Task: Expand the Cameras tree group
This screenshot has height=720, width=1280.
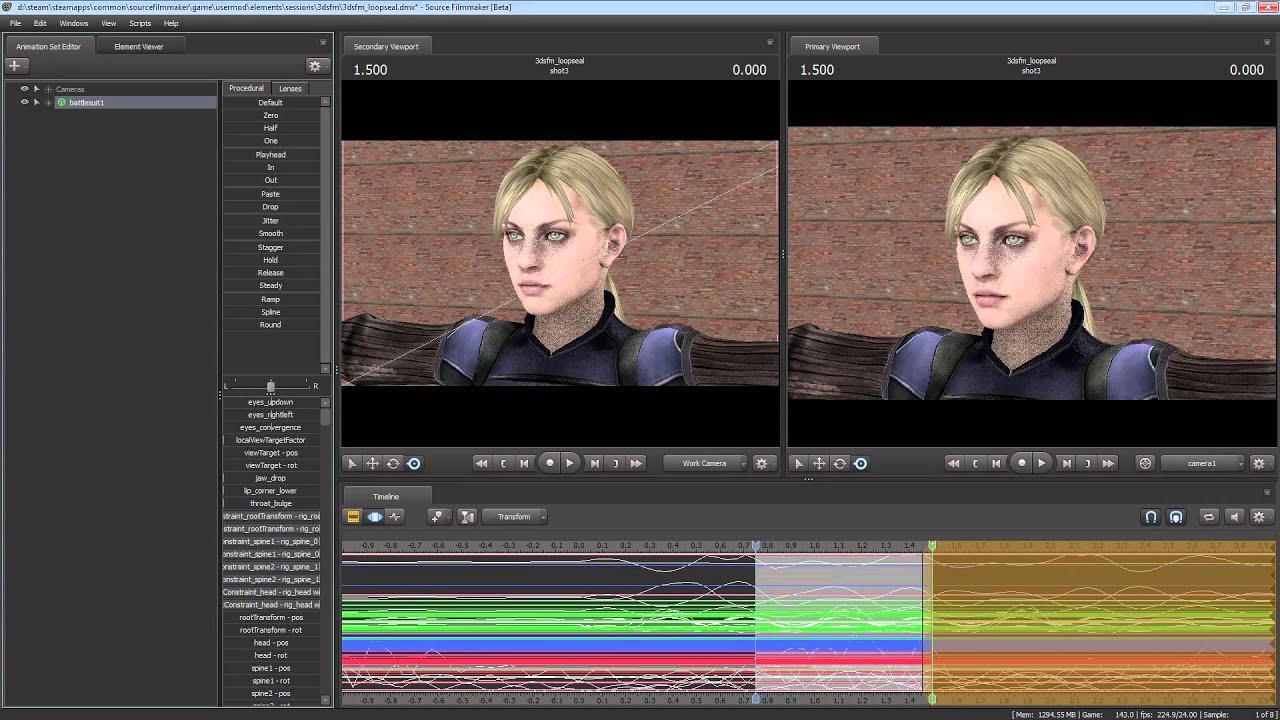Action: click(x=48, y=89)
